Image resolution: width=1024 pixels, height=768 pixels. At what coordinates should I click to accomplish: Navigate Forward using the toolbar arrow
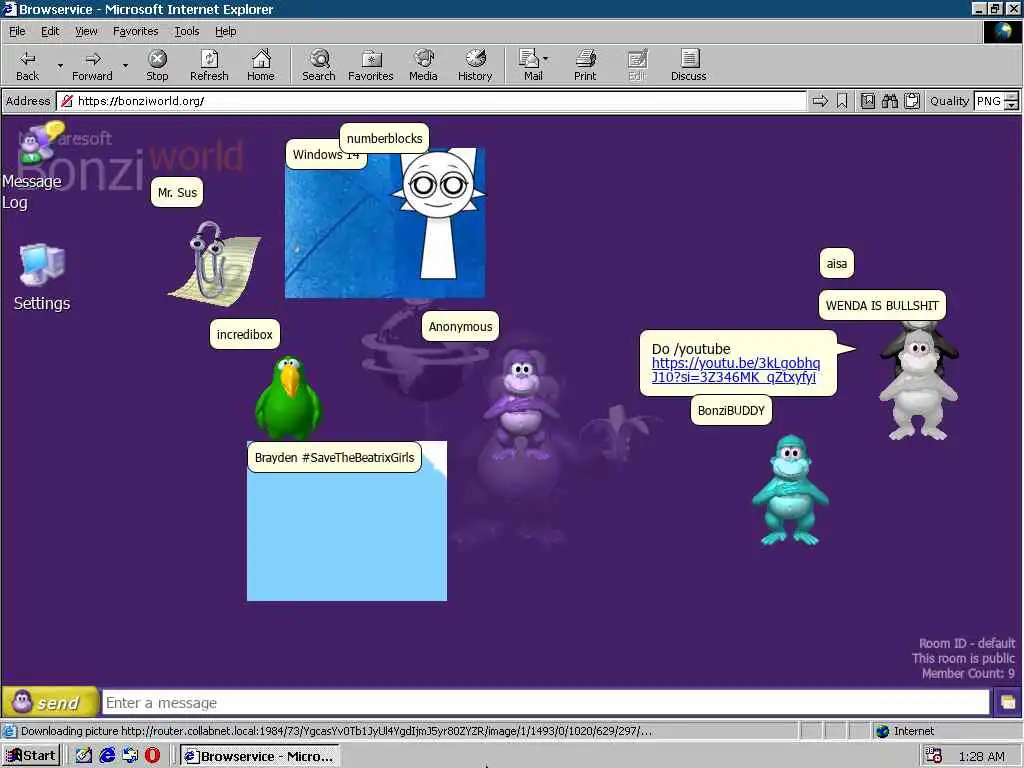pos(92,65)
